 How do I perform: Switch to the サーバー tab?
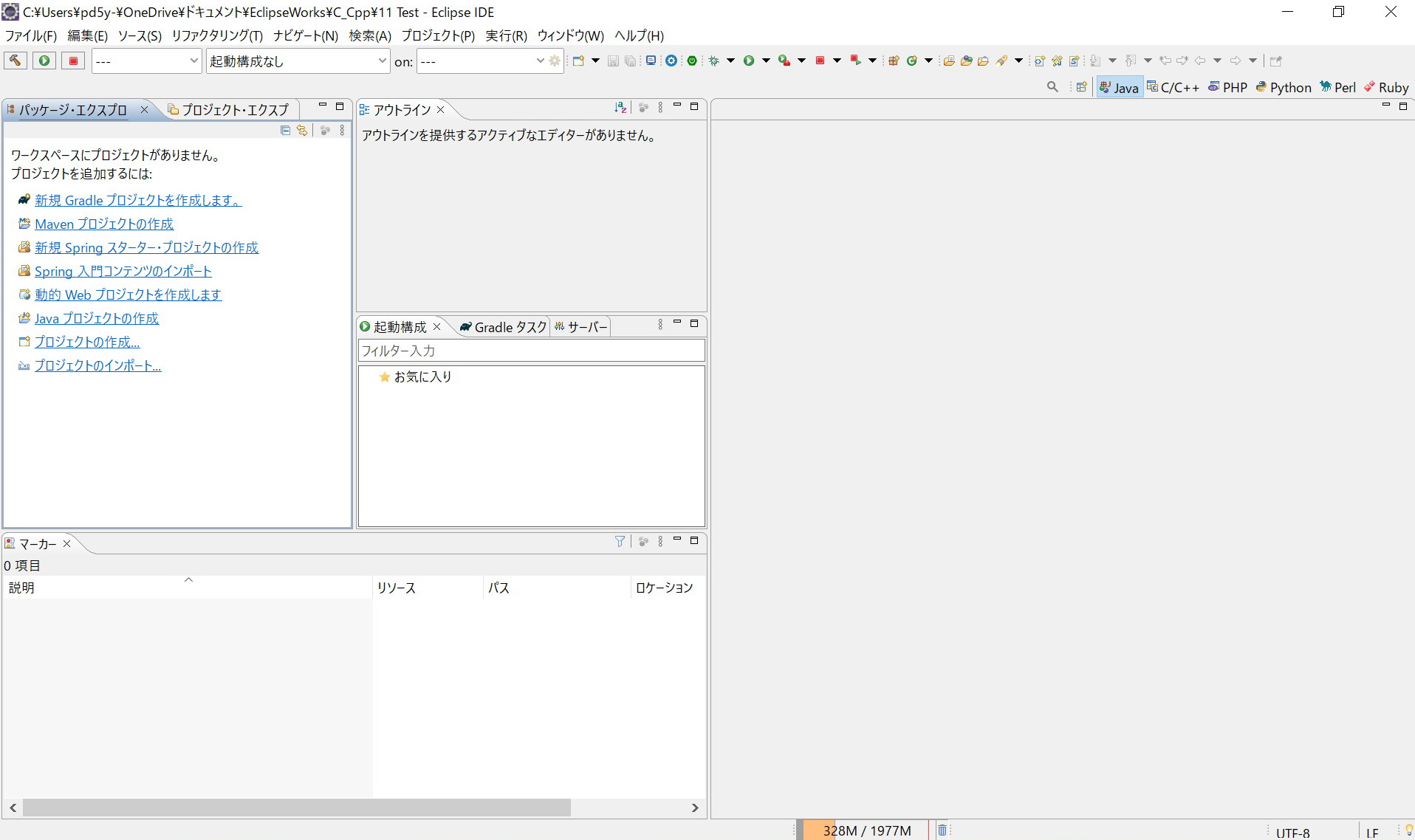581,327
